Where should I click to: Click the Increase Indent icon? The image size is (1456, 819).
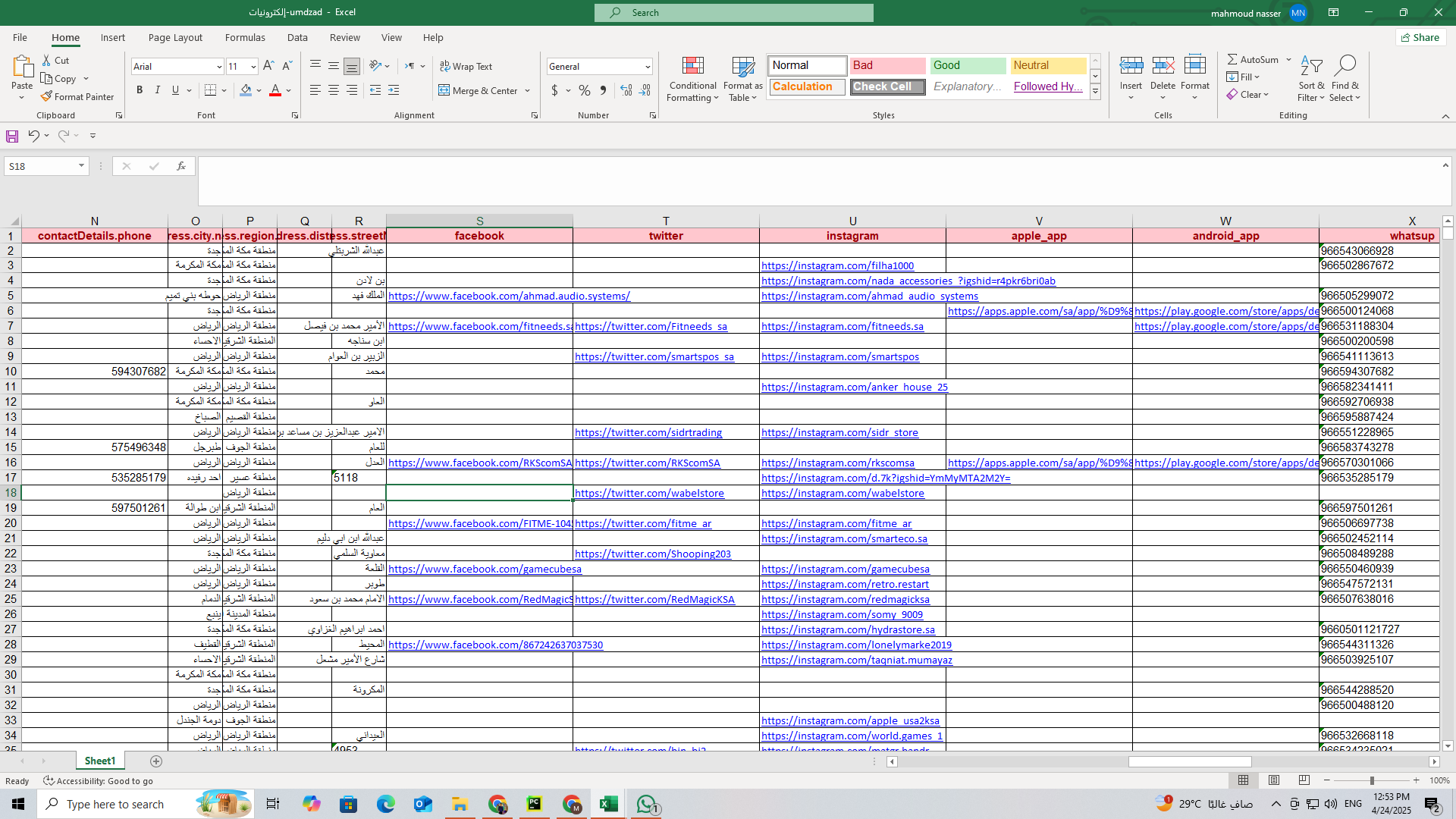[394, 90]
